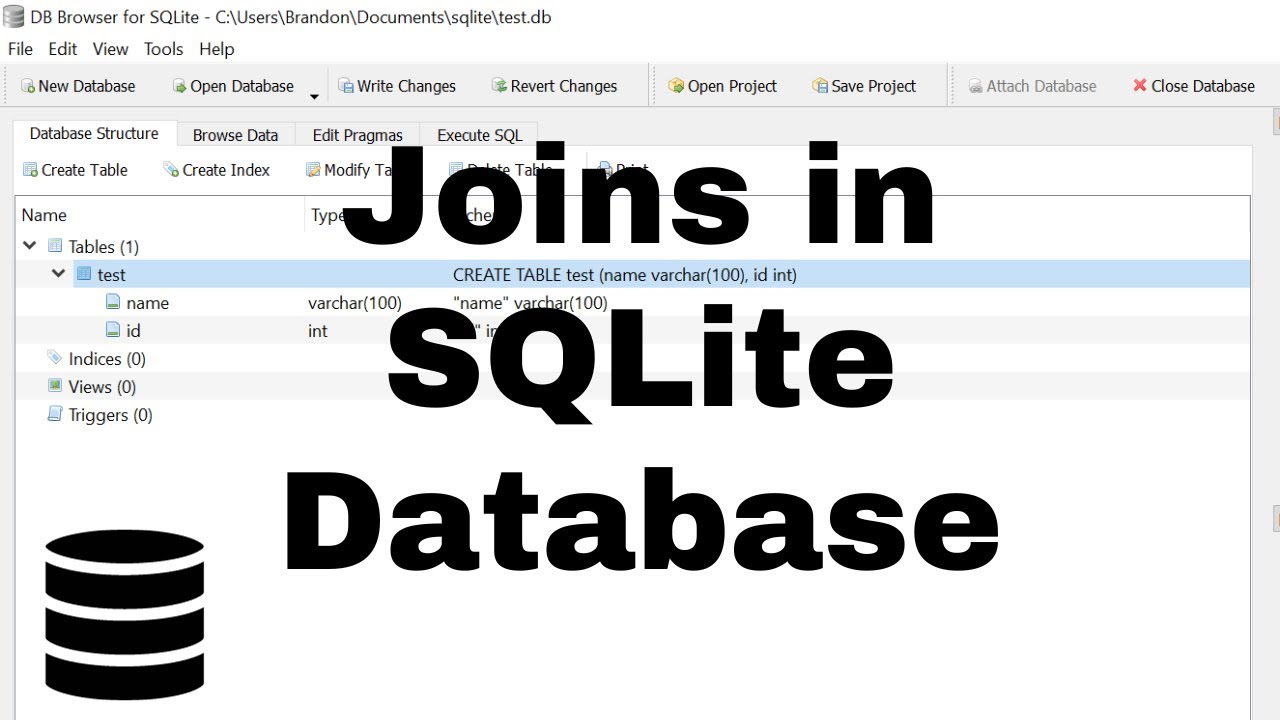1280x720 pixels.
Task: Click Write Changes in the toolbar
Action: 397,86
